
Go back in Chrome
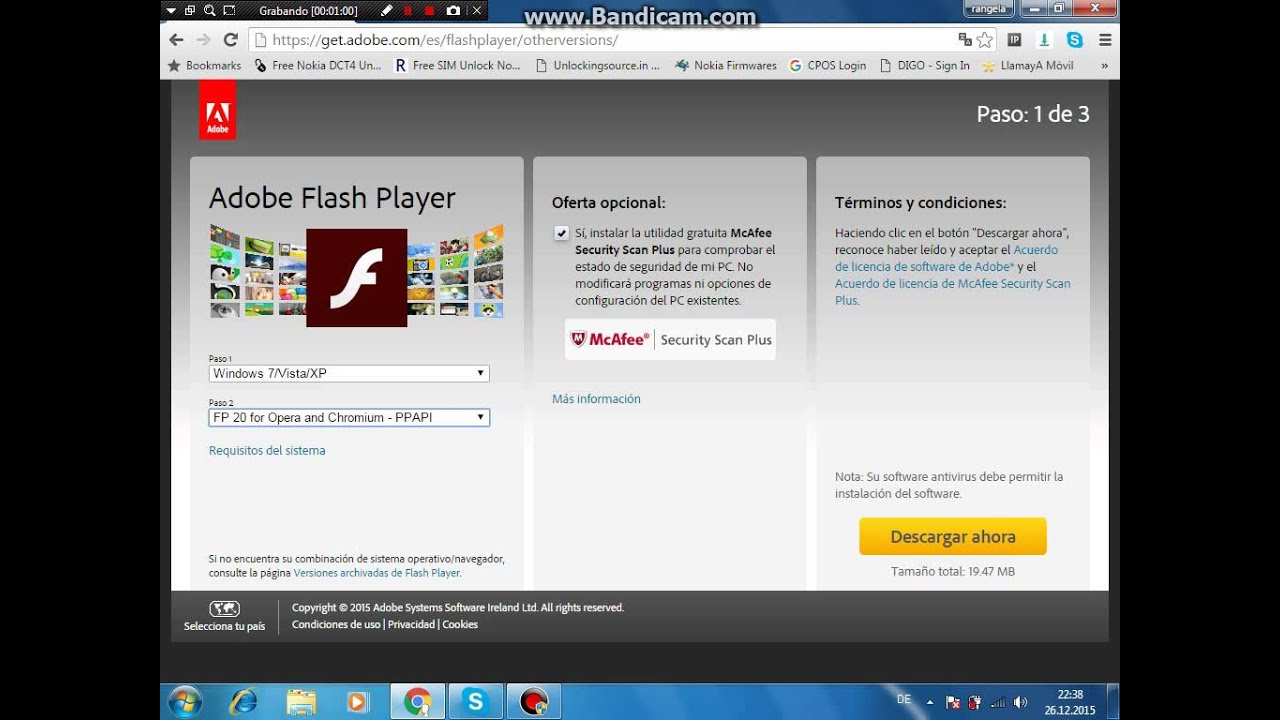(177, 40)
